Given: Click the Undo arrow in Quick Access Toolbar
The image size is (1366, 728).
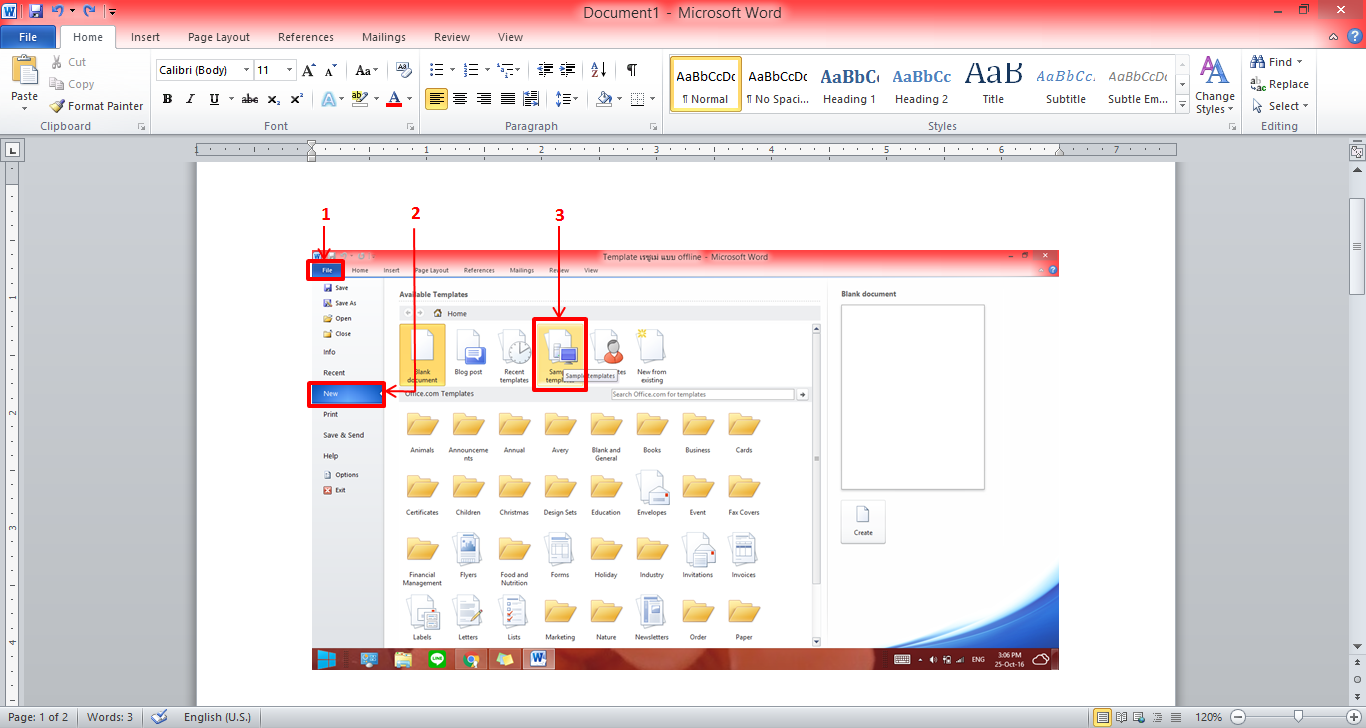Looking at the screenshot, I should pyautogui.click(x=57, y=11).
